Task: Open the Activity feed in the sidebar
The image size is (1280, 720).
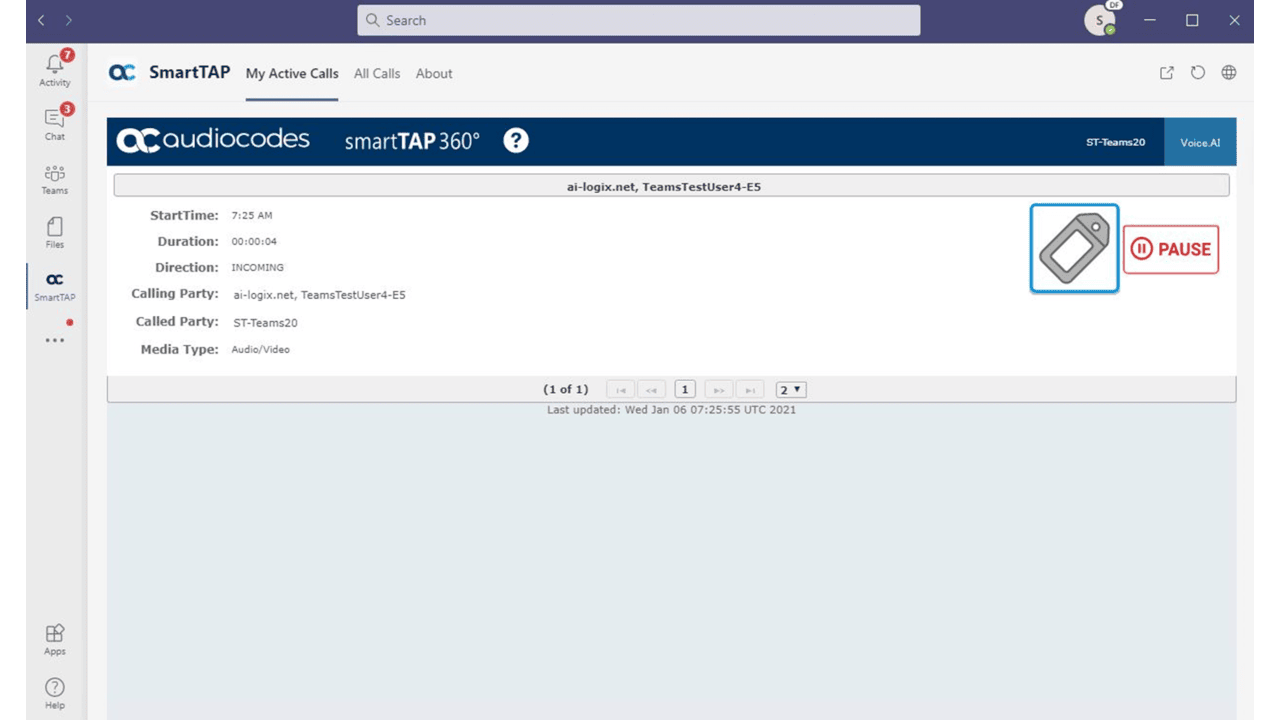Action: pos(55,68)
